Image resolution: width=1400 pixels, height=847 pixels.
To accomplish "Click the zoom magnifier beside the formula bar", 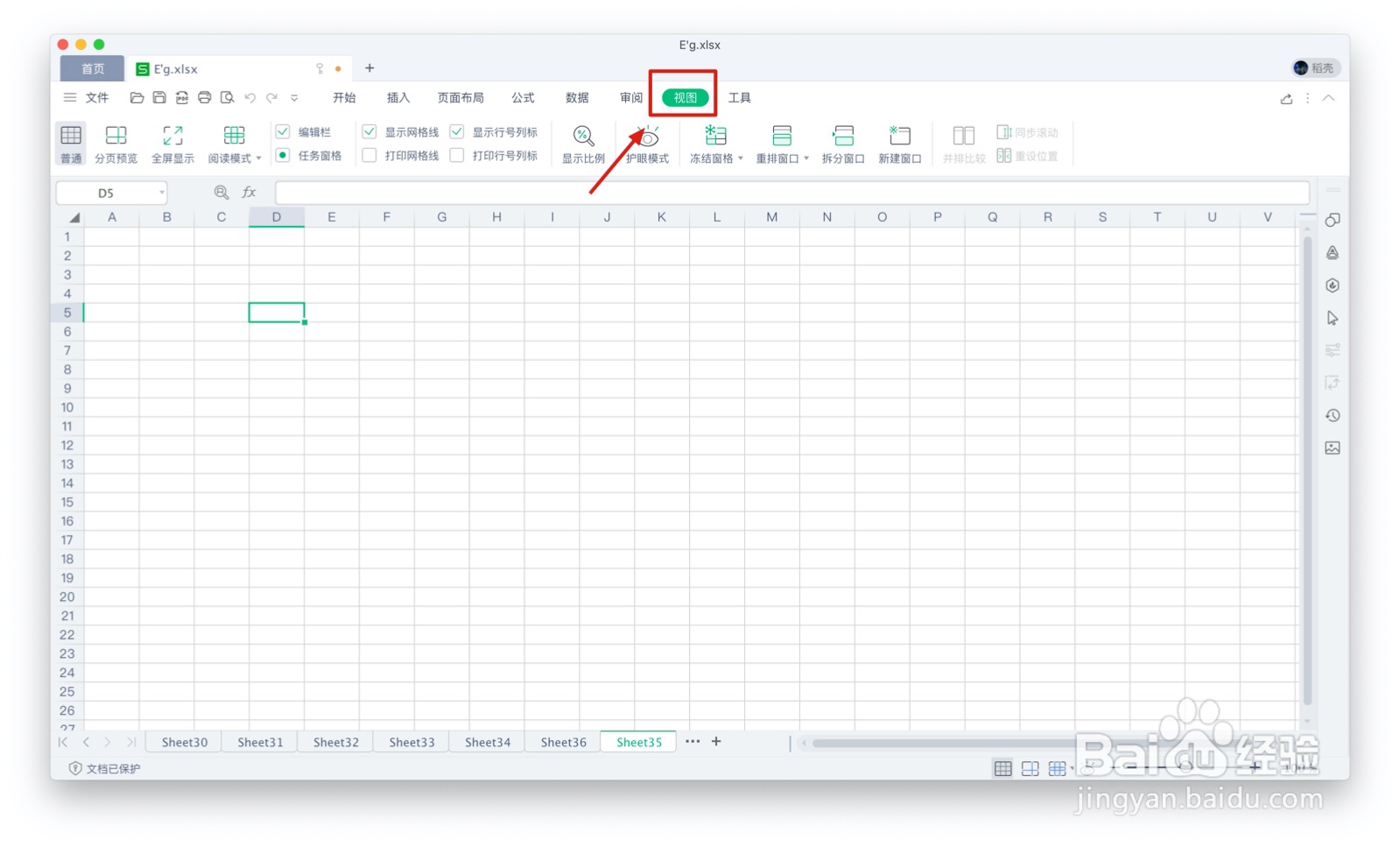I will coord(222,193).
